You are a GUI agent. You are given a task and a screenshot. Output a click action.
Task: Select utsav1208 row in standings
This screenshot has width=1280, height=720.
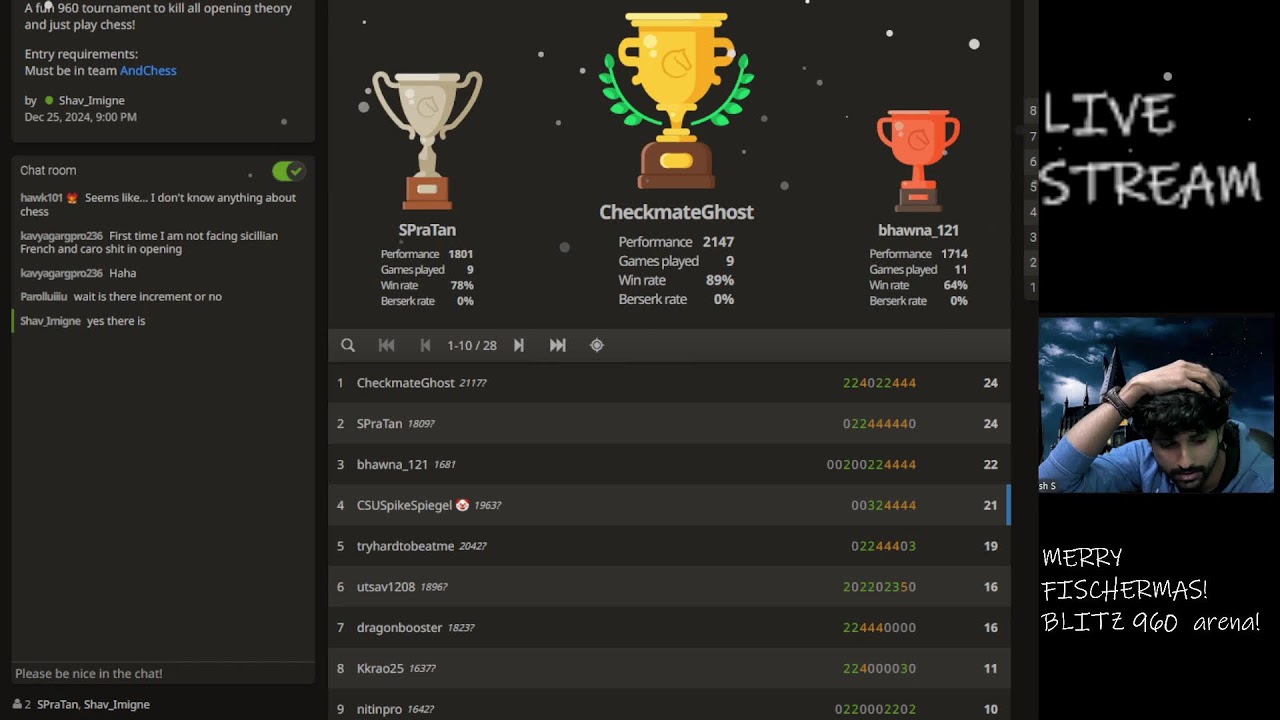point(669,587)
